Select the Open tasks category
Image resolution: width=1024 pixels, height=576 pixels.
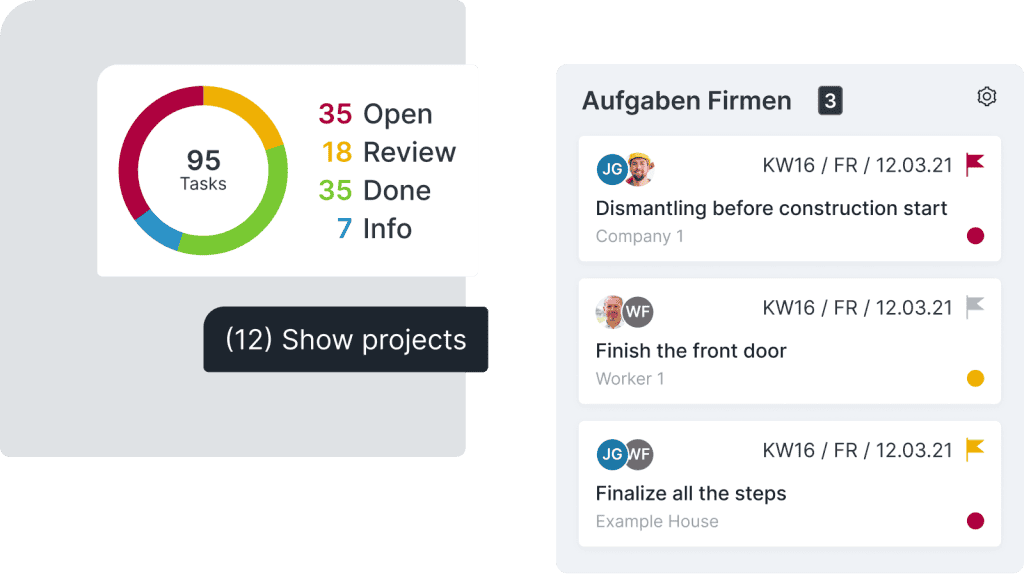coord(374,114)
